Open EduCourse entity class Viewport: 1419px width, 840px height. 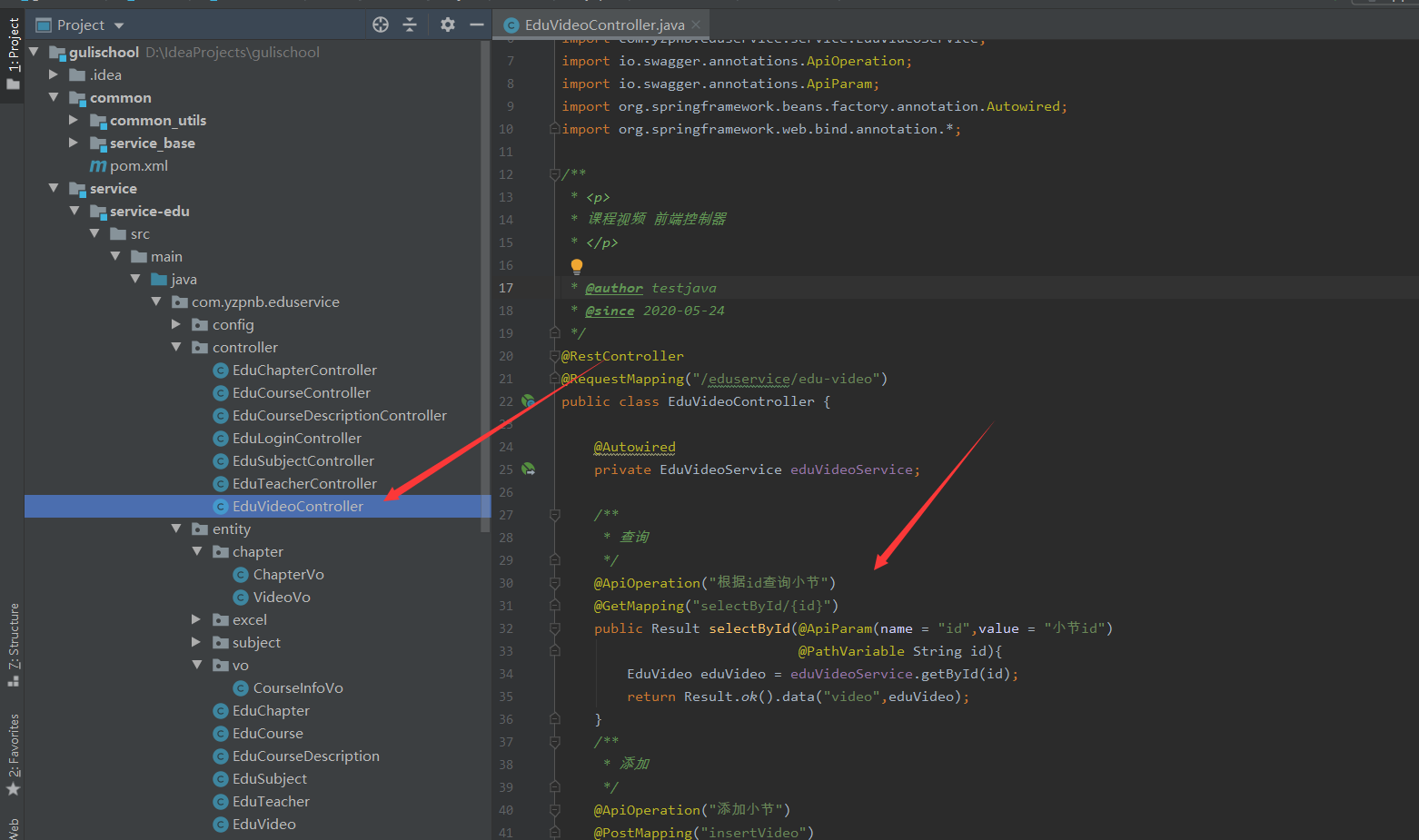pos(267,733)
